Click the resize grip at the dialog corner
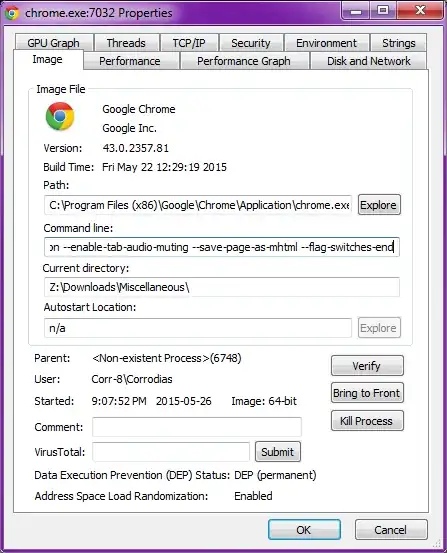Screen dimensions: 447x553 pyautogui.click(x=438, y=543)
